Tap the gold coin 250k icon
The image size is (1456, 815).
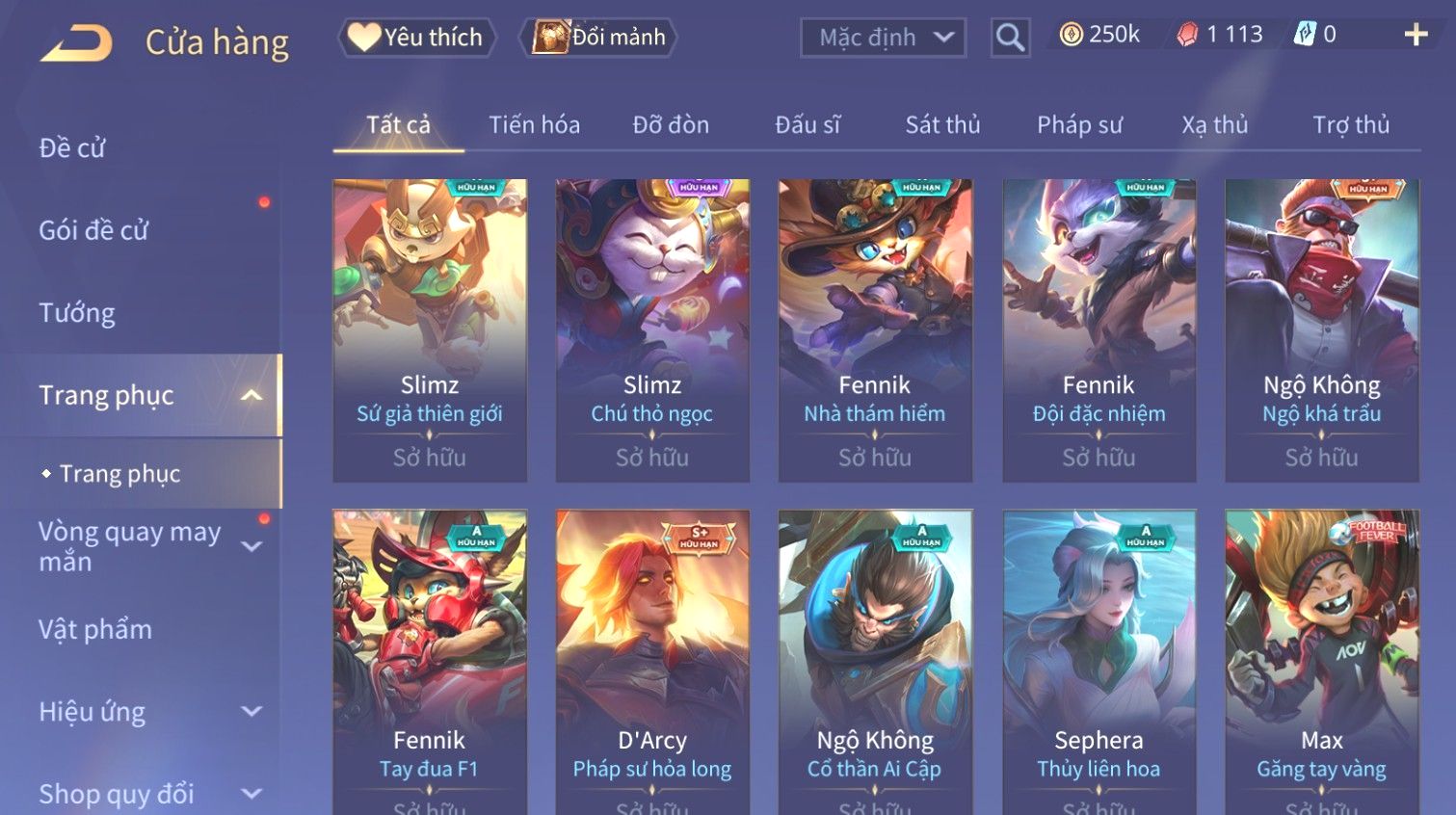pyautogui.click(x=1071, y=35)
